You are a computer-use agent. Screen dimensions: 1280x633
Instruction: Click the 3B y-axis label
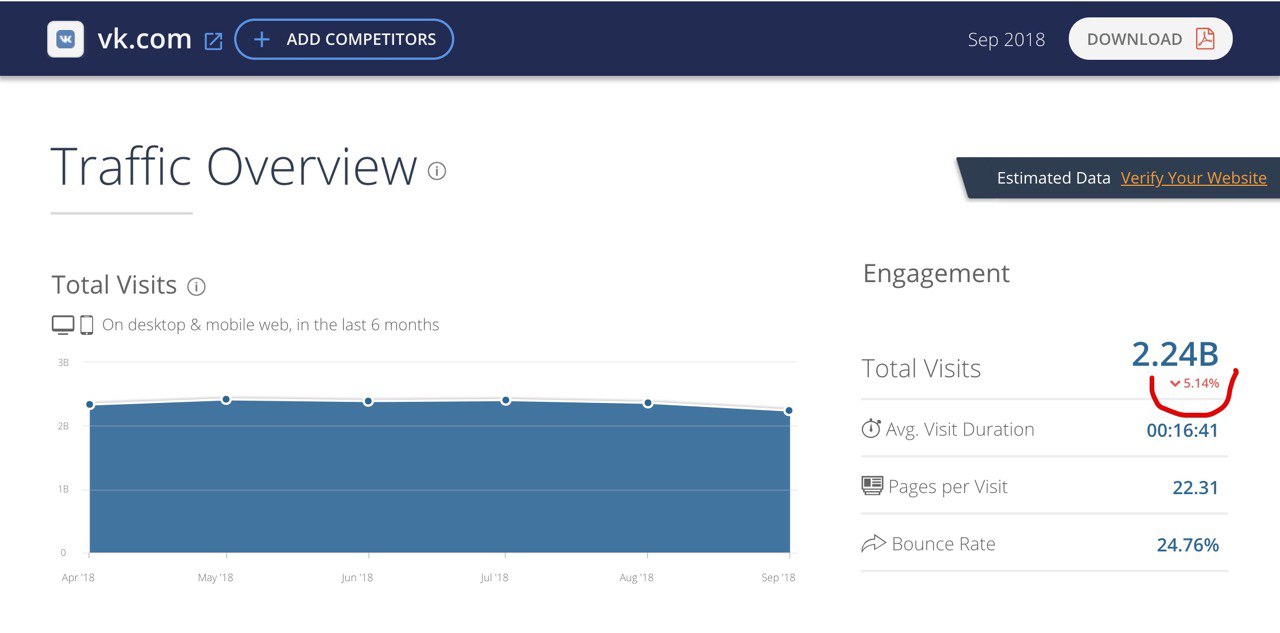(63, 362)
